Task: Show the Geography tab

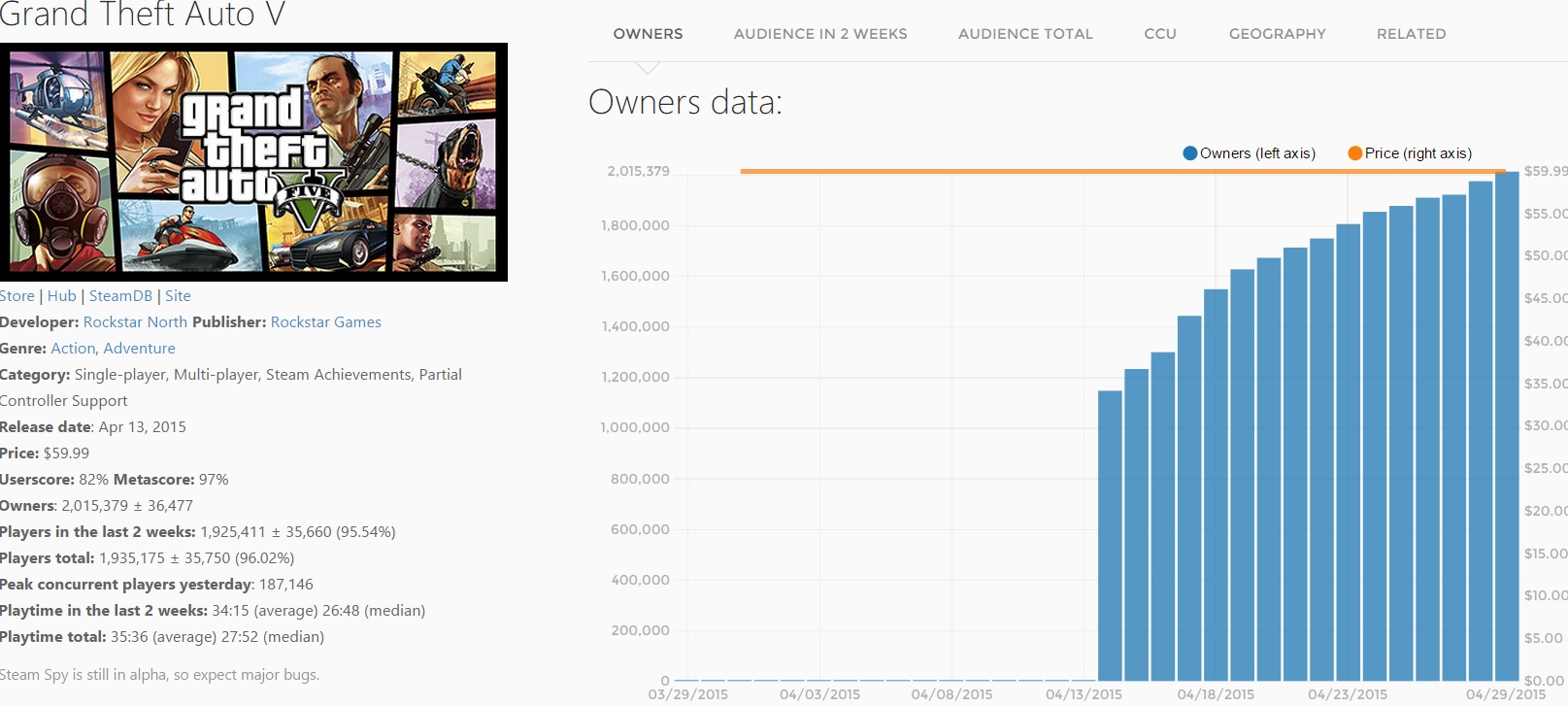Action: point(1277,34)
